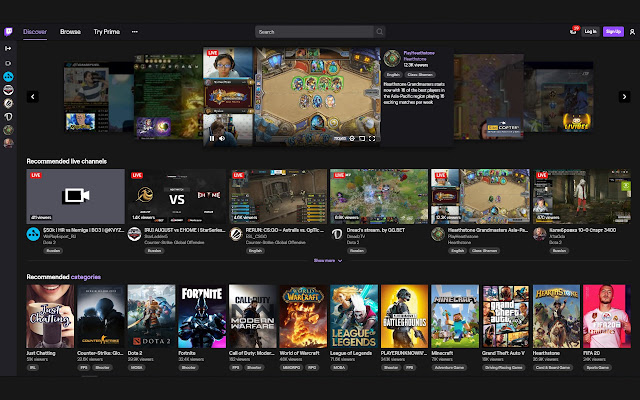Image resolution: width=640 pixels, height=400 pixels.
Task: Expand the collapsed left sidebar
Action: coord(8,48)
